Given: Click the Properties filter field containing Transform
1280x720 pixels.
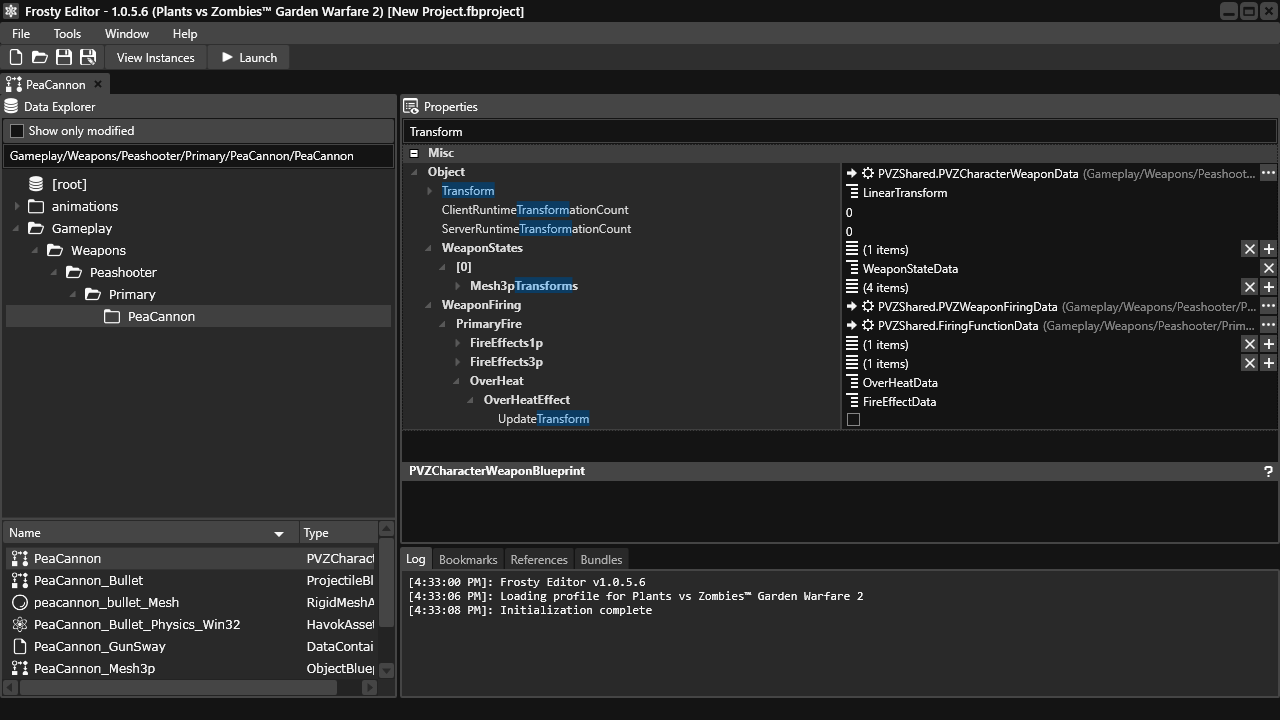Looking at the screenshot, I should 840,132.
